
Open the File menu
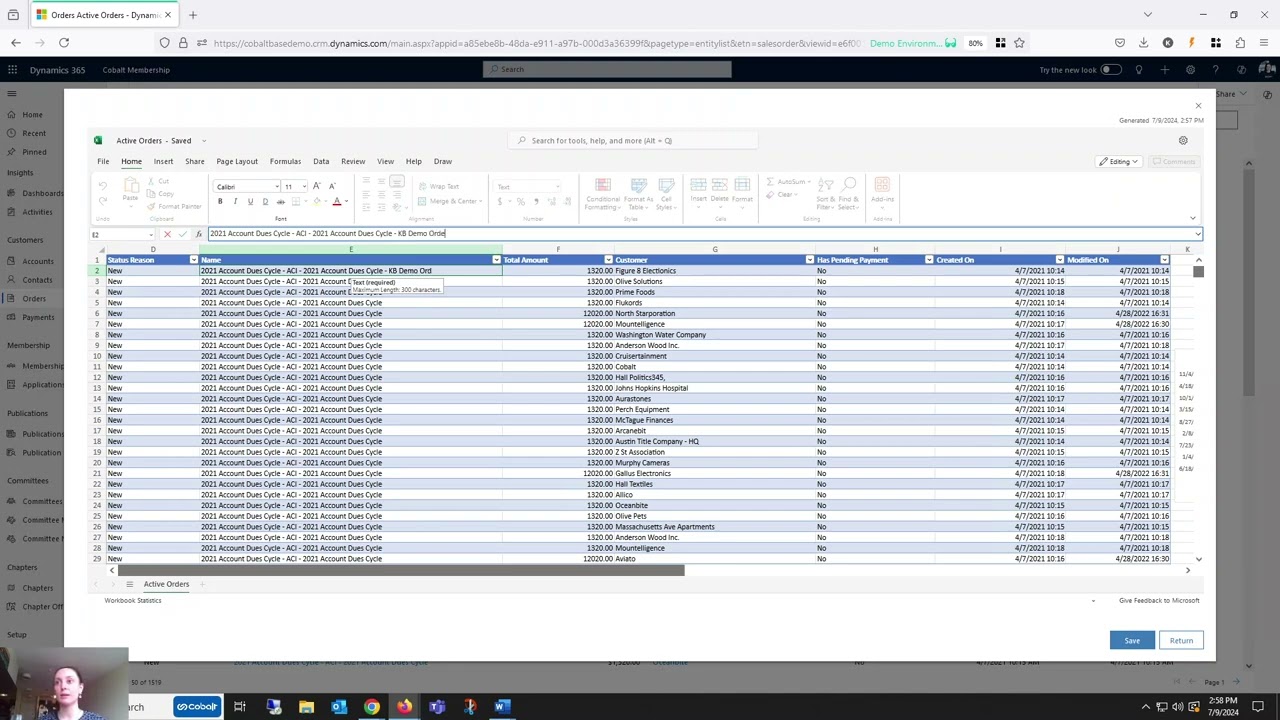[103, 161]
